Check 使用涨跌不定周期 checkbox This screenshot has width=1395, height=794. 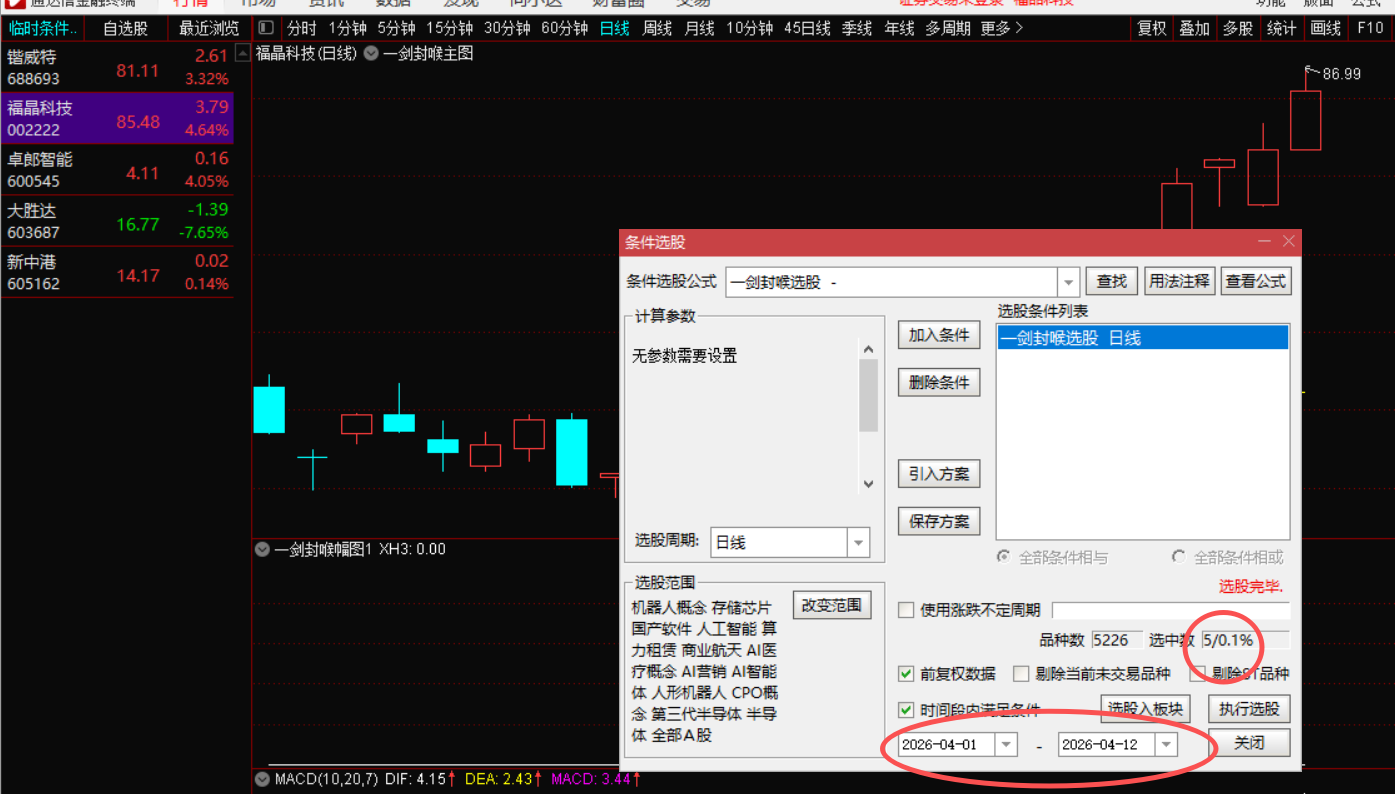click(906, 610)
